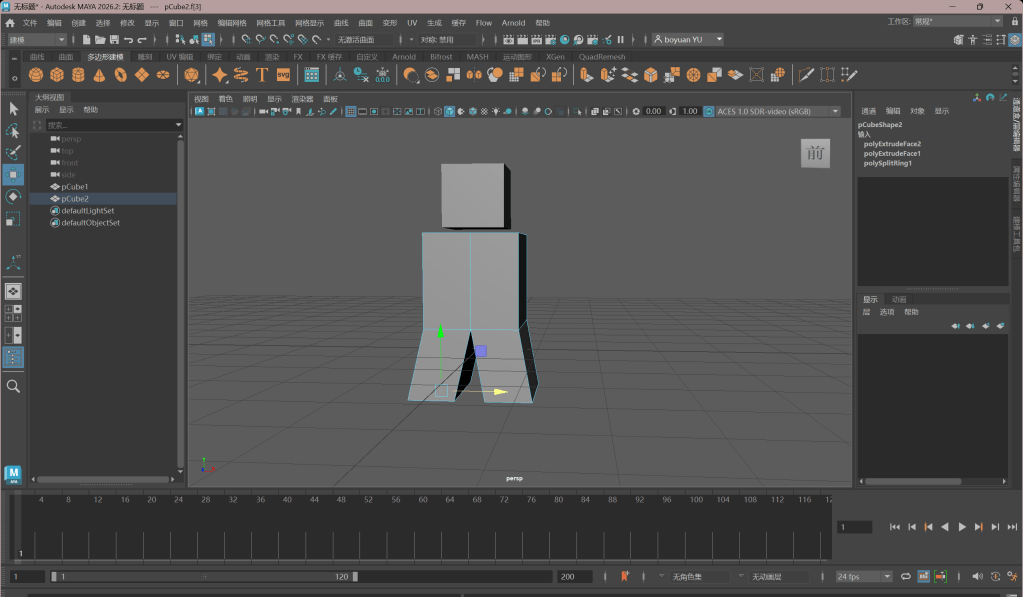
Task: Create a polygon sphere from the shelf
Action: 36,75
